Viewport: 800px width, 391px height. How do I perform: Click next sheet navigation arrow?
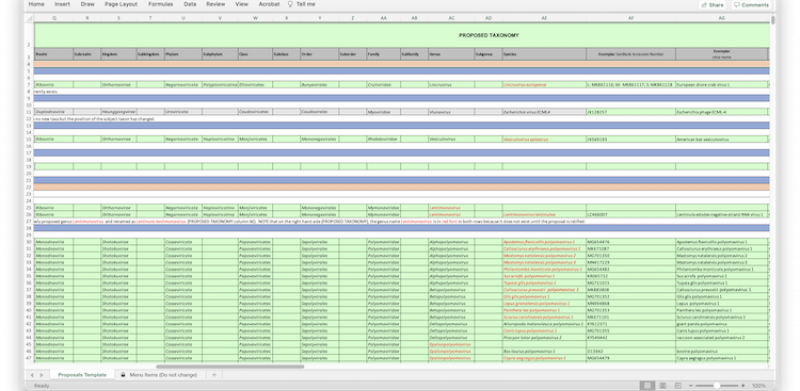tap(41, 375)
